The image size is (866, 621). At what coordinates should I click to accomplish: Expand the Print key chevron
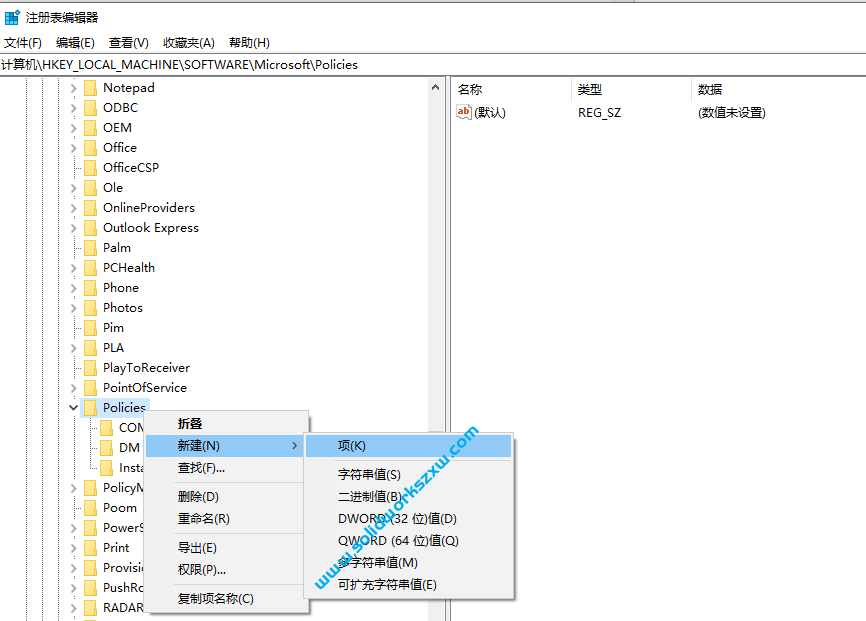[x=72, y=547]
